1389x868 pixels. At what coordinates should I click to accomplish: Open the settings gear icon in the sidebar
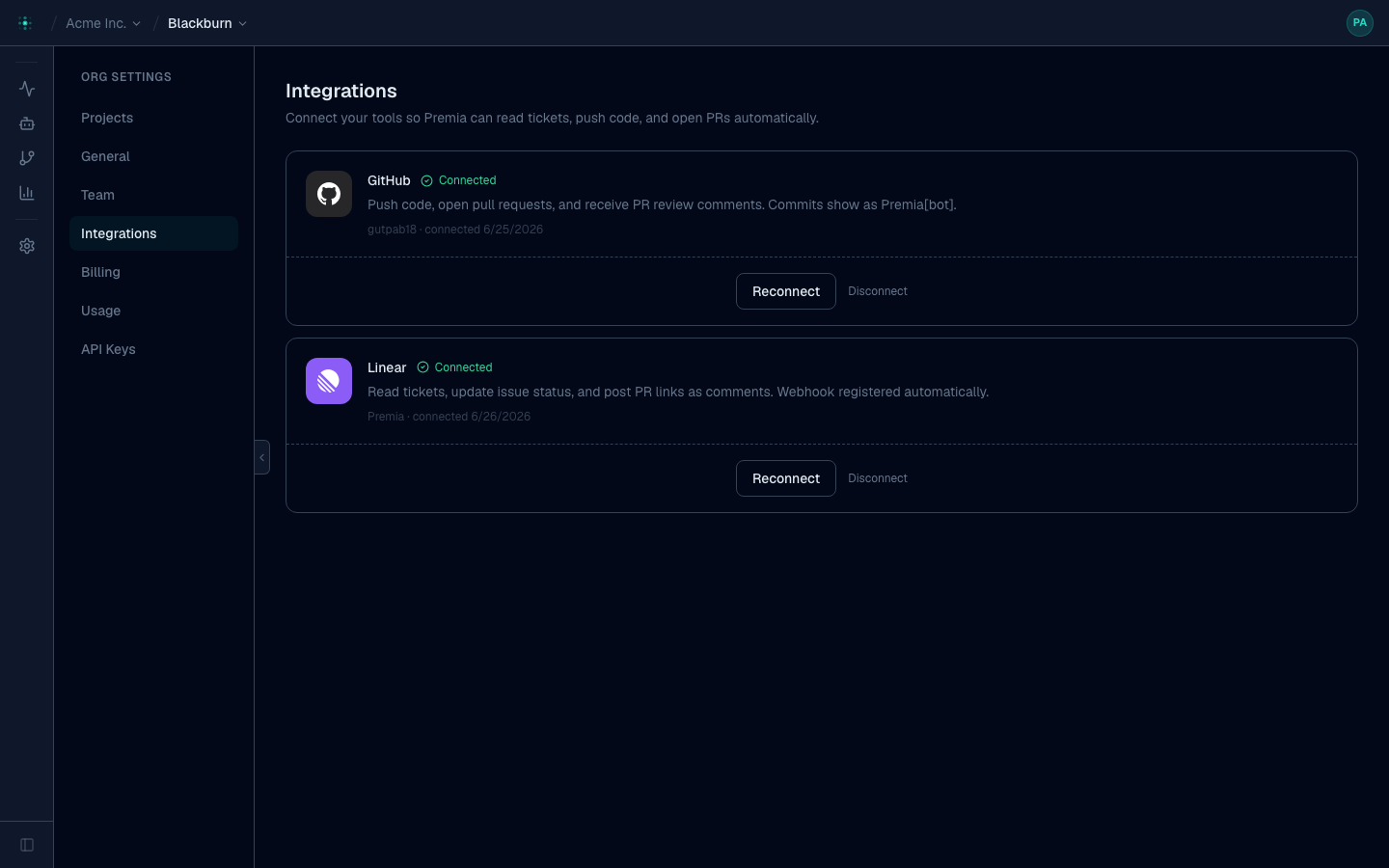tap(27, 246)
